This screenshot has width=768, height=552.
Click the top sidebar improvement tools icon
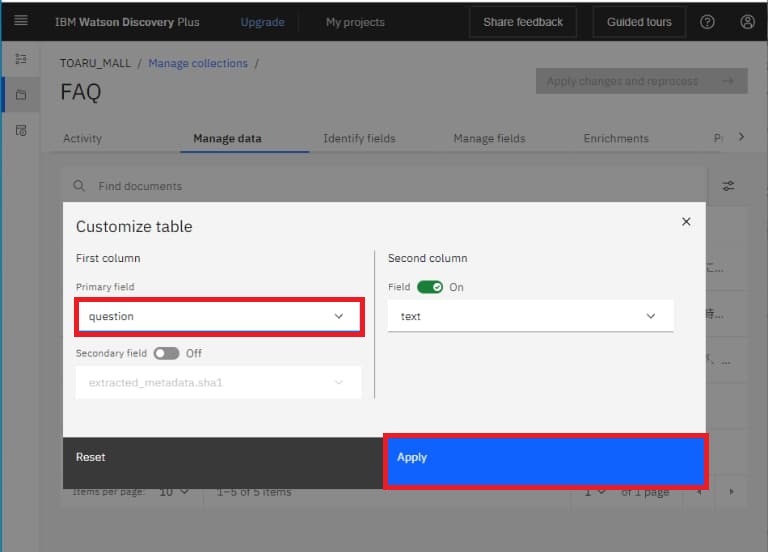[21, 60]
